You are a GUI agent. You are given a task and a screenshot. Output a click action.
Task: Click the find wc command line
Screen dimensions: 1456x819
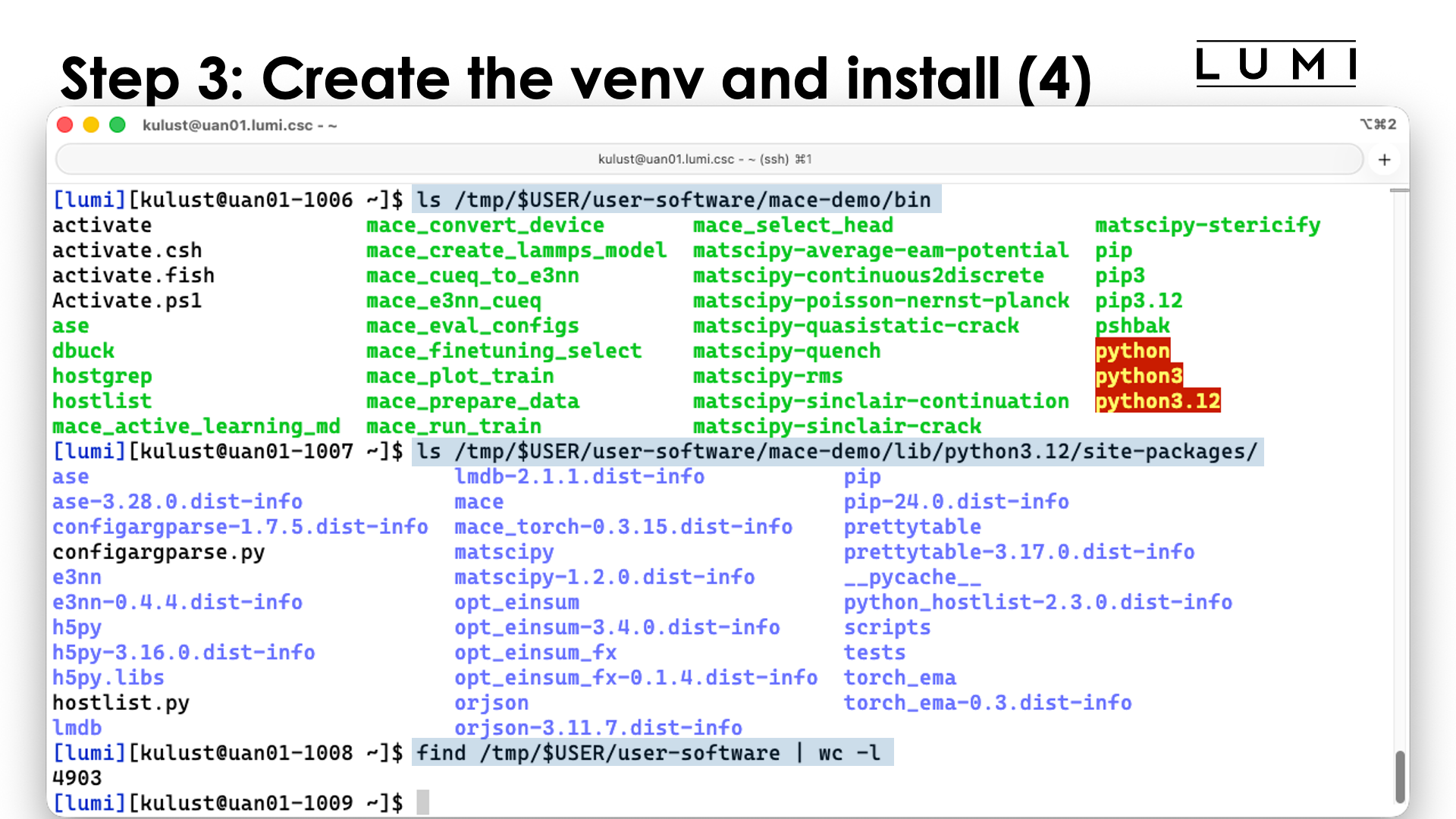pyautogui.click(x=651, y=752)
